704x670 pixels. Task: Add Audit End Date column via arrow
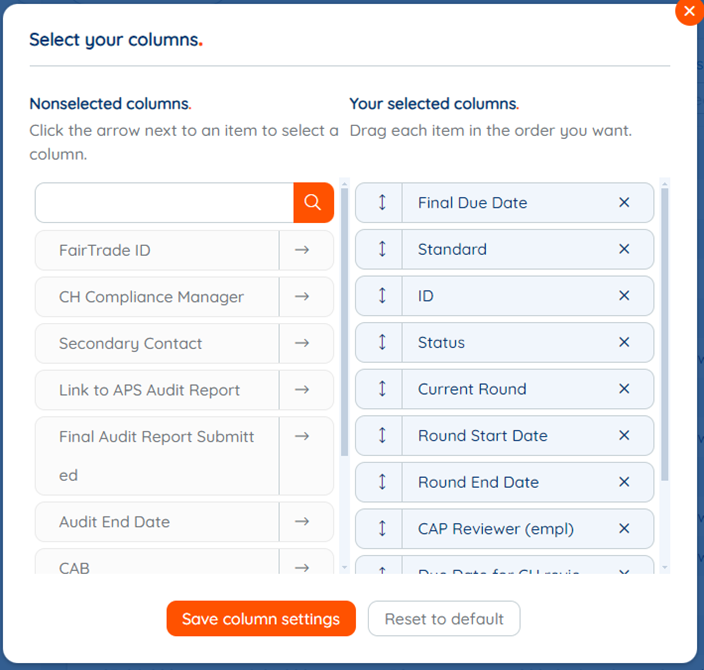pyautogui.click(x=302, y=521)
